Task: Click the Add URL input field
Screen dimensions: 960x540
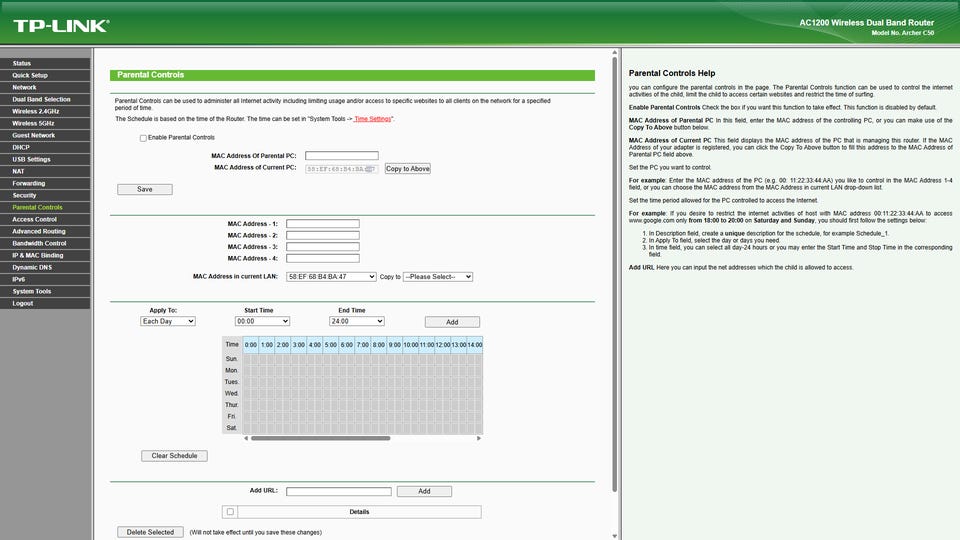Action: (x=338, y=491)
